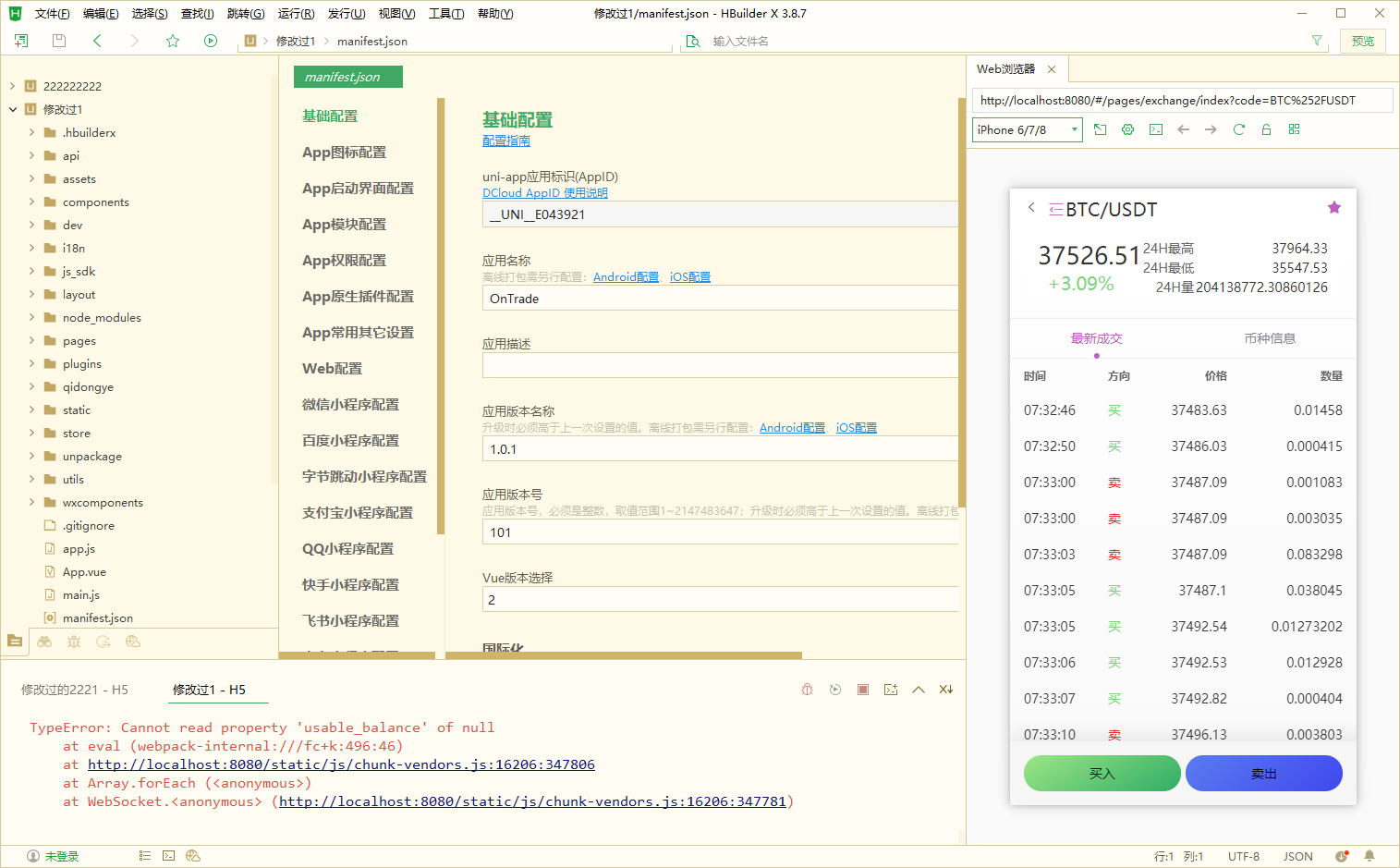Click the back chevron in BTC/USDT header

1031,207
